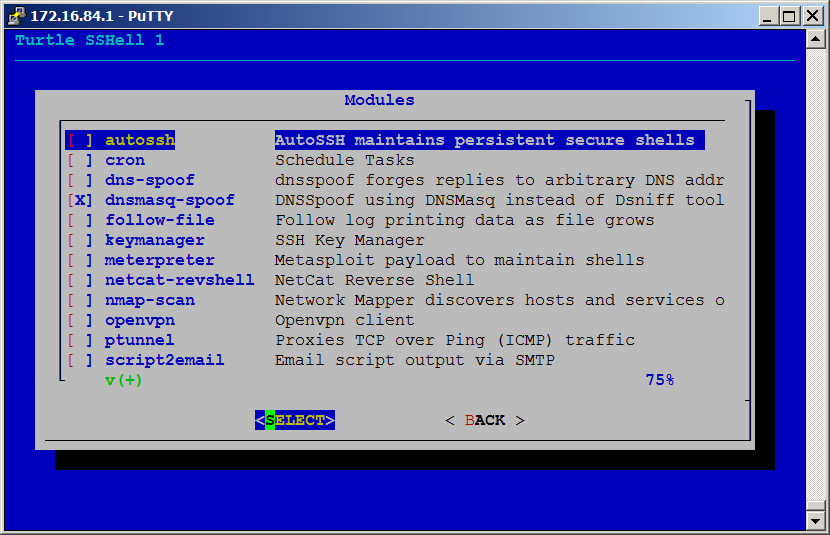Uncheck the dnsmasq-spoof module checkbox
This screenshot has height=535, width=830.
(x=80, y=201)
